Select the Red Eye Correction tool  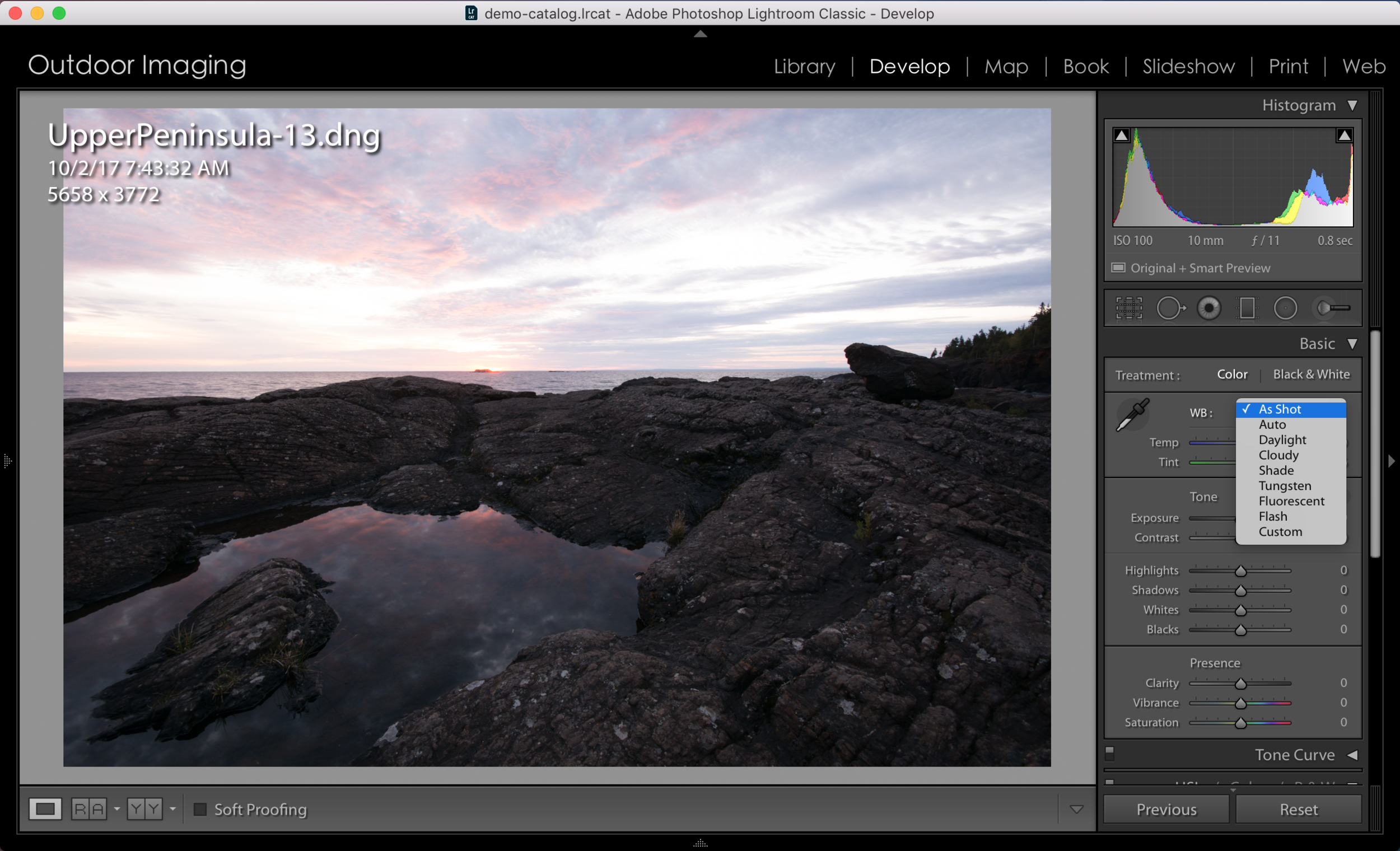(x=1209, y=308)
